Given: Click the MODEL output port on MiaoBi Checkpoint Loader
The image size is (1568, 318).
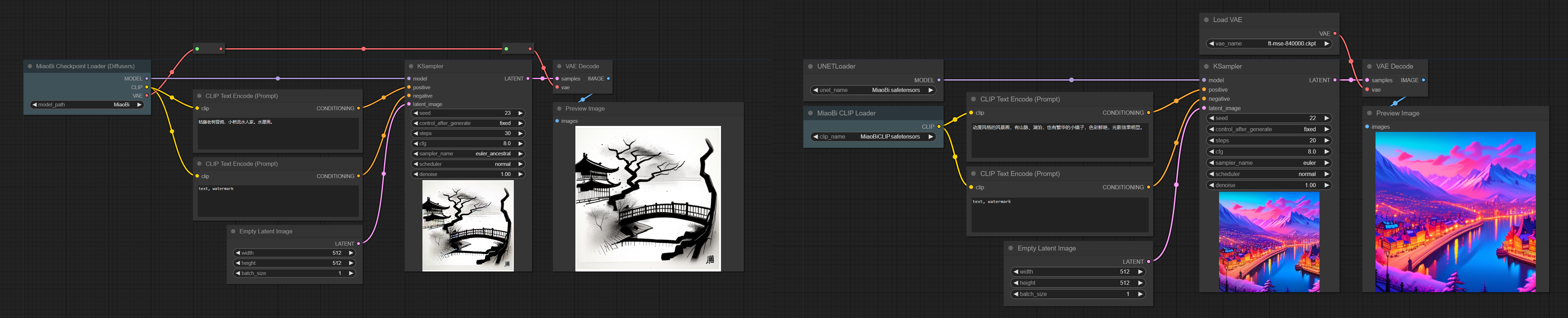Looking at the screenshot, I should click(x=147, y=78).
